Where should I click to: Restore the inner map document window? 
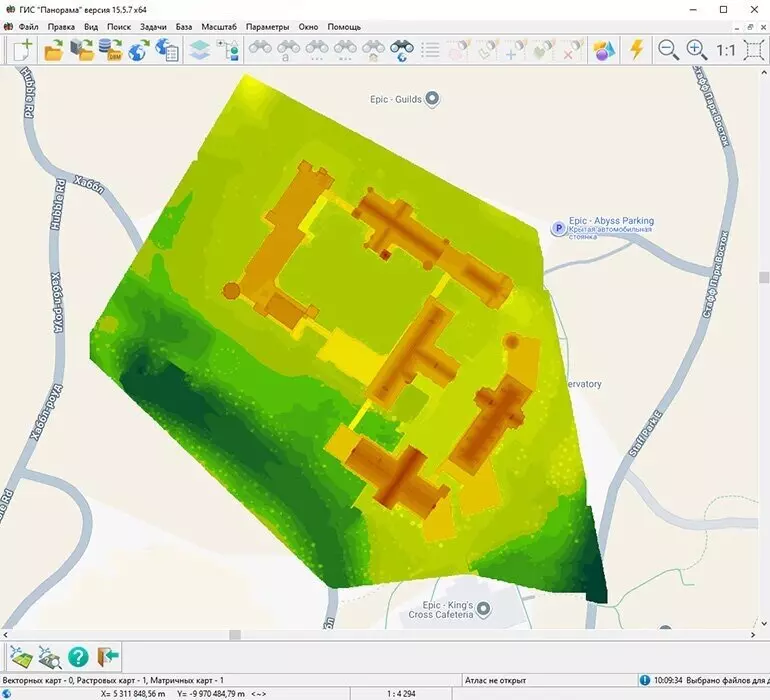click(750, 28)
